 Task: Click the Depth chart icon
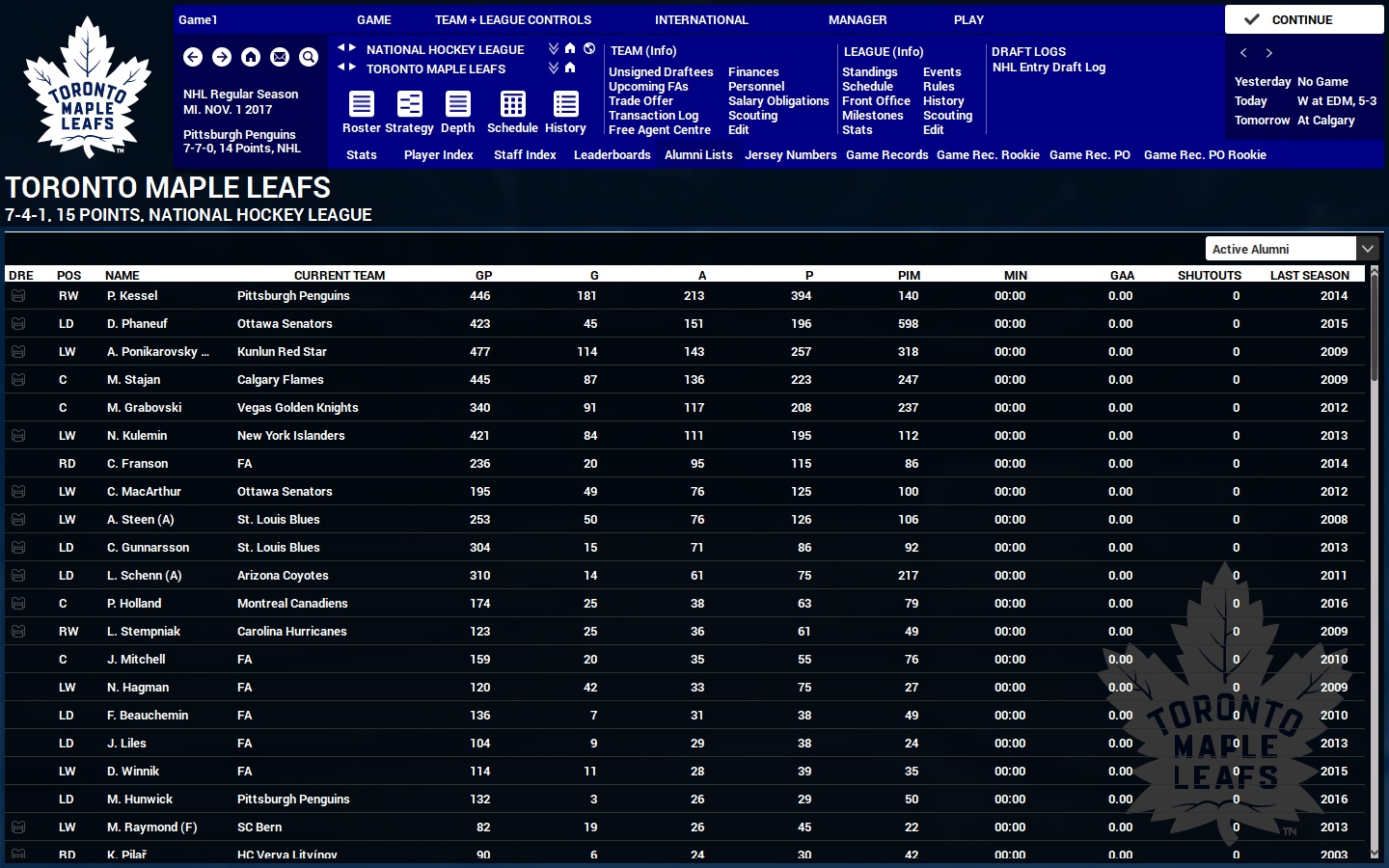coord(457,106)
